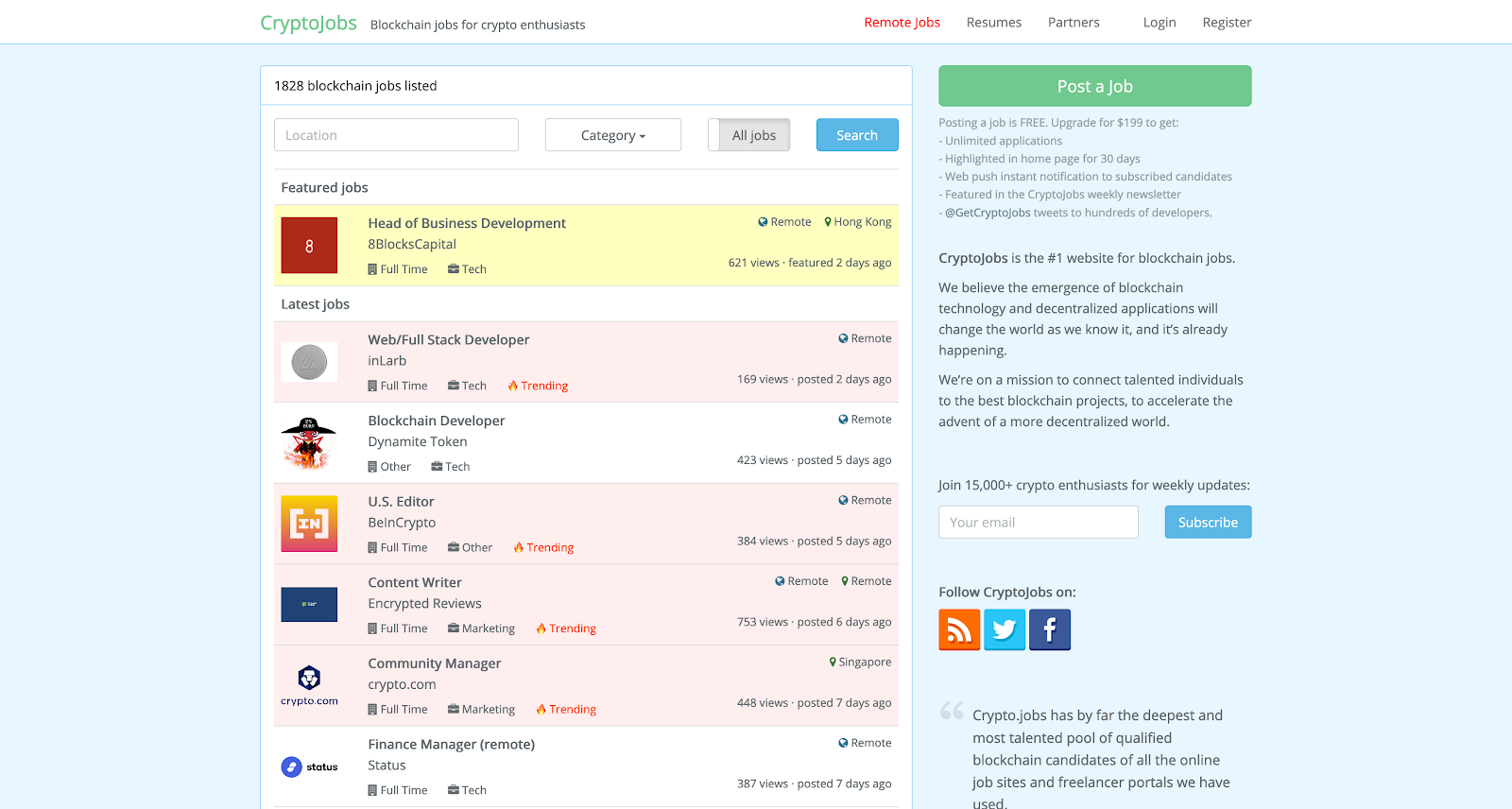Open the CryptoJobs Facebook icon
This screenshot has width=1512, height=809.
point(1049,629)
